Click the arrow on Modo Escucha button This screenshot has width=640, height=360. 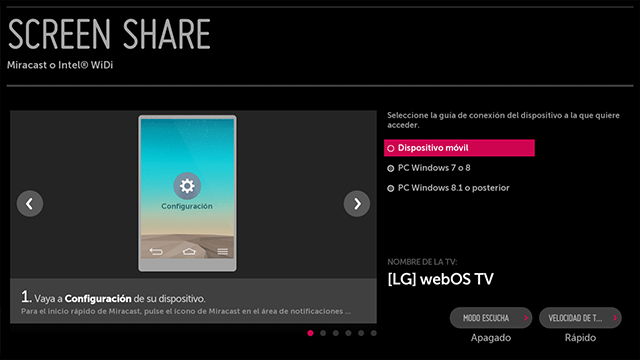coord(526,318)
